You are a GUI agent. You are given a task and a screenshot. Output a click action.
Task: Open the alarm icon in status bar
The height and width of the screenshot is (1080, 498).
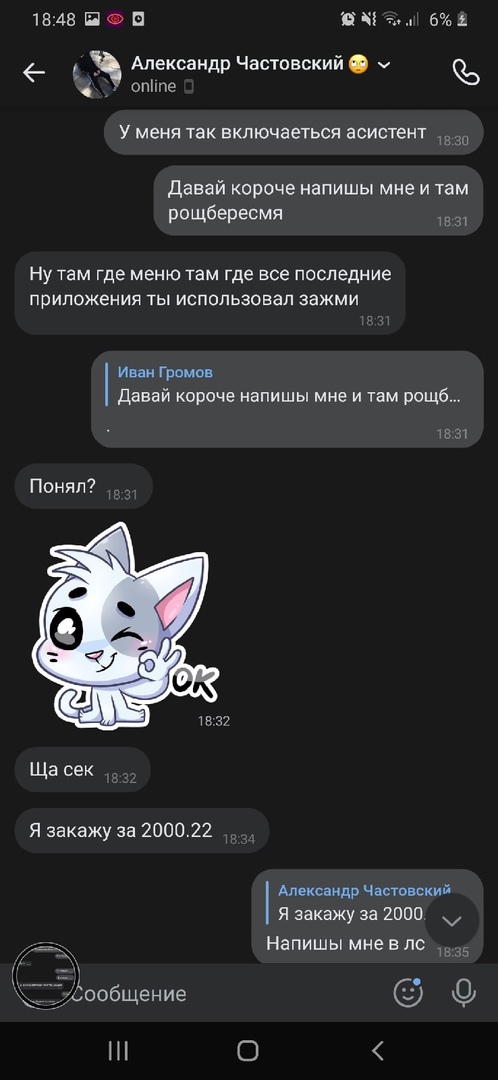pyautogui.click(x=348, y=19)
